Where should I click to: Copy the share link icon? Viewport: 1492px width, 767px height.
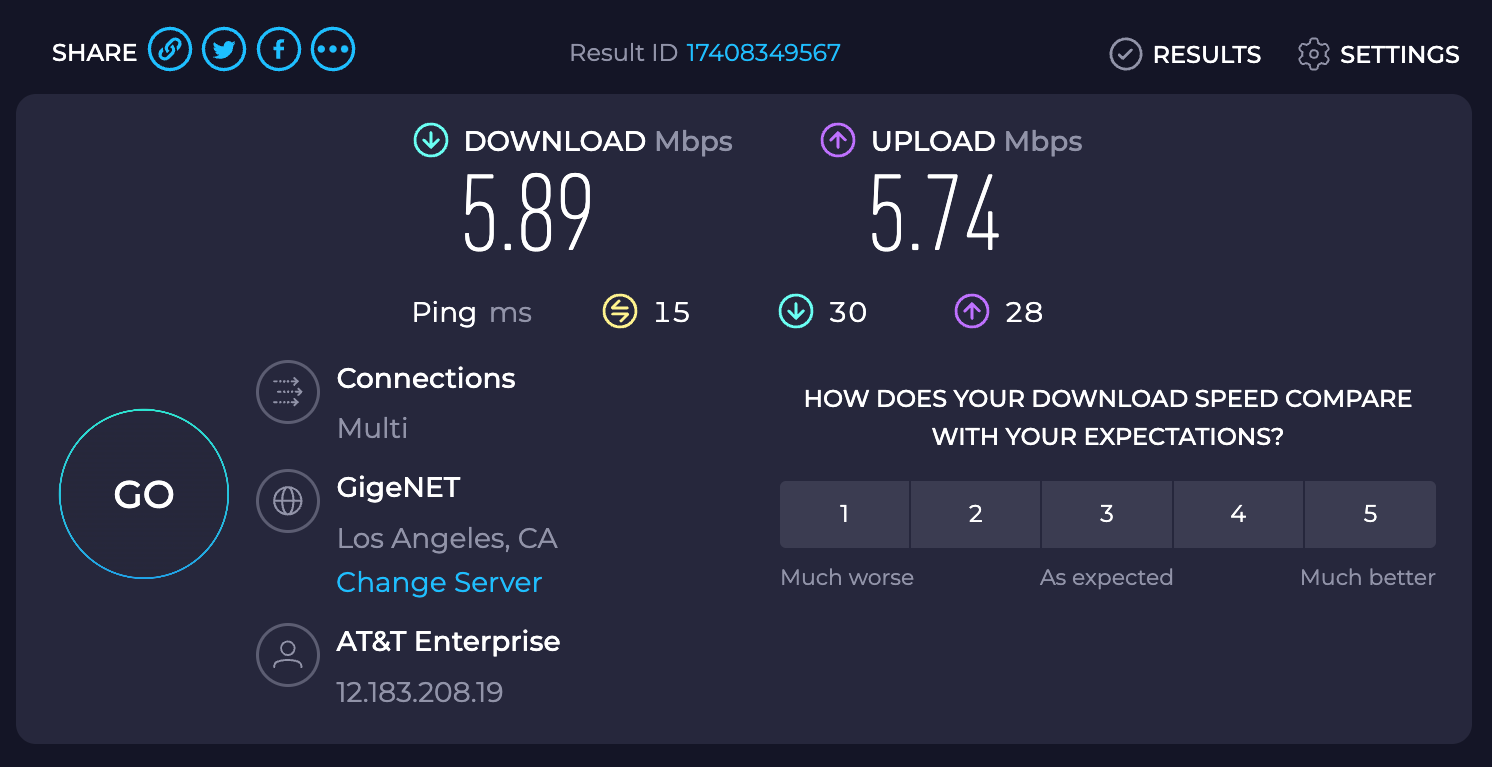[x=170, y=50]
